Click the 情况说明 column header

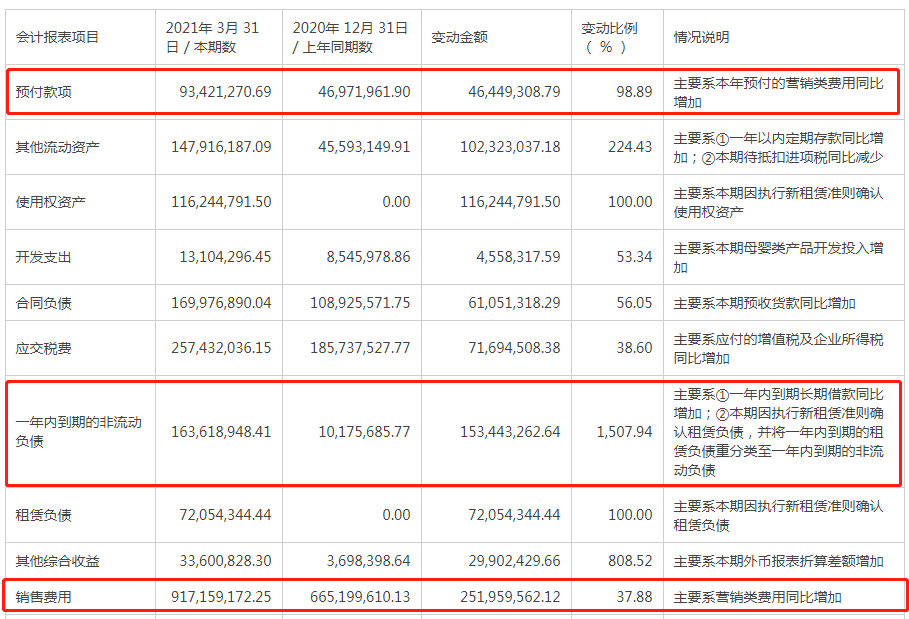701,37
